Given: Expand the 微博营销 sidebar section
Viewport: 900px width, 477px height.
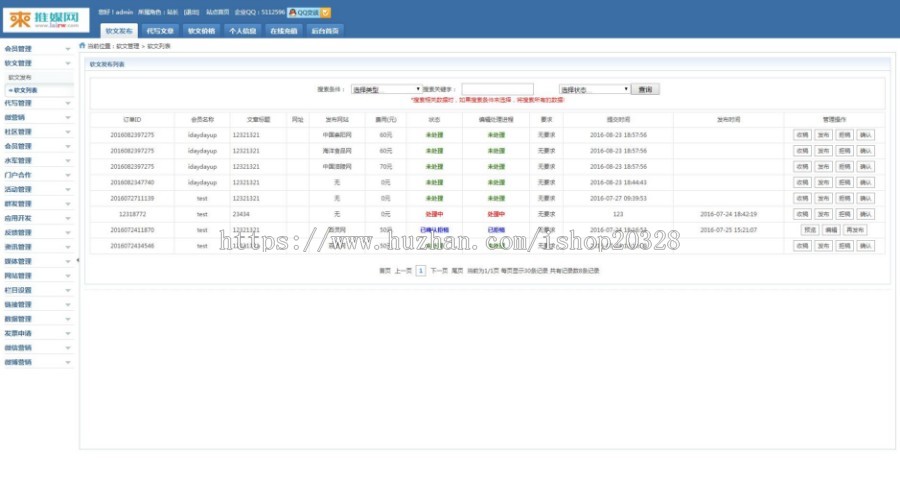Looking at the screenshot, I should click(37, 362).
